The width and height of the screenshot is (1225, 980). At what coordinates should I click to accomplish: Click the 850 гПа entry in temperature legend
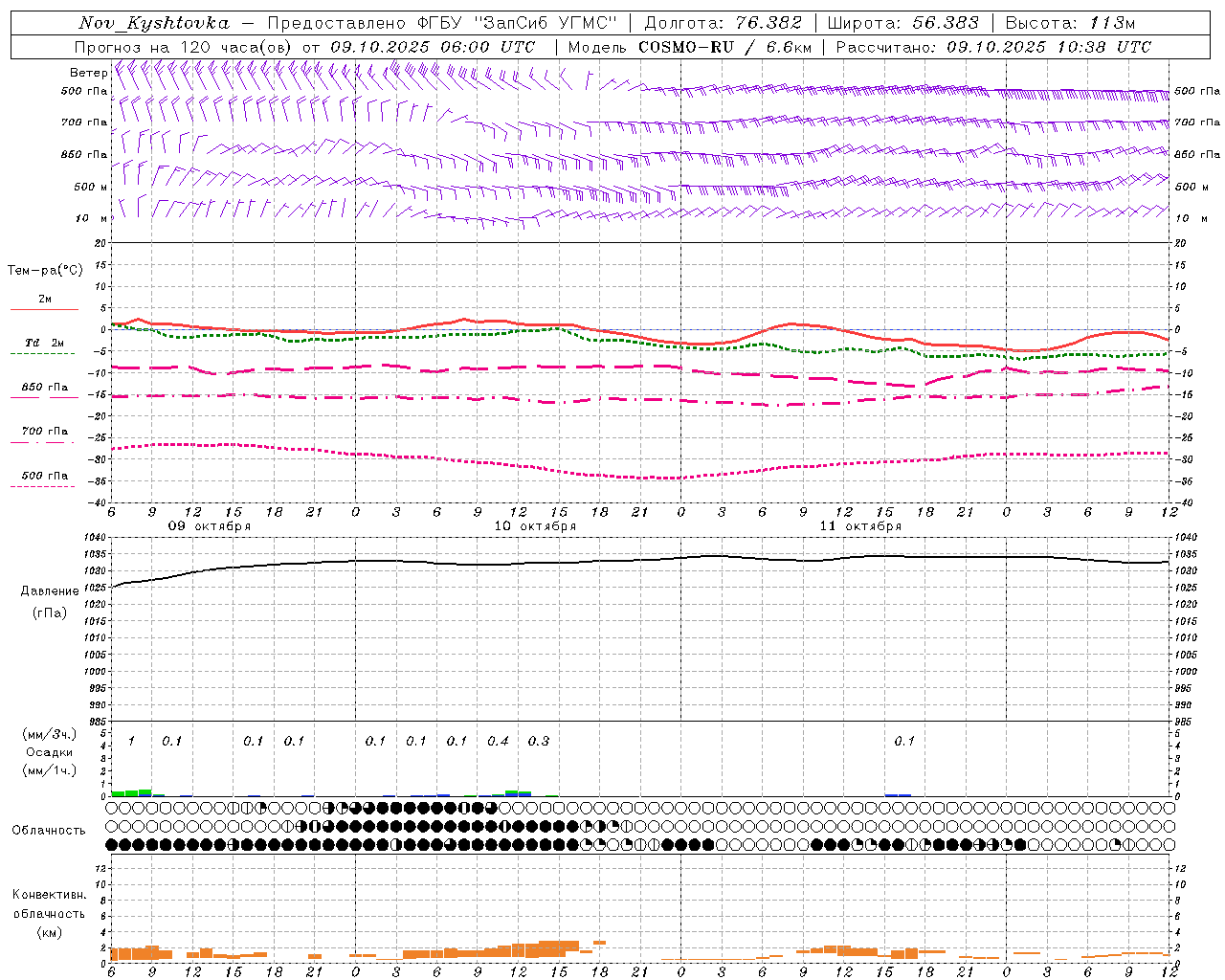point(45,387)
